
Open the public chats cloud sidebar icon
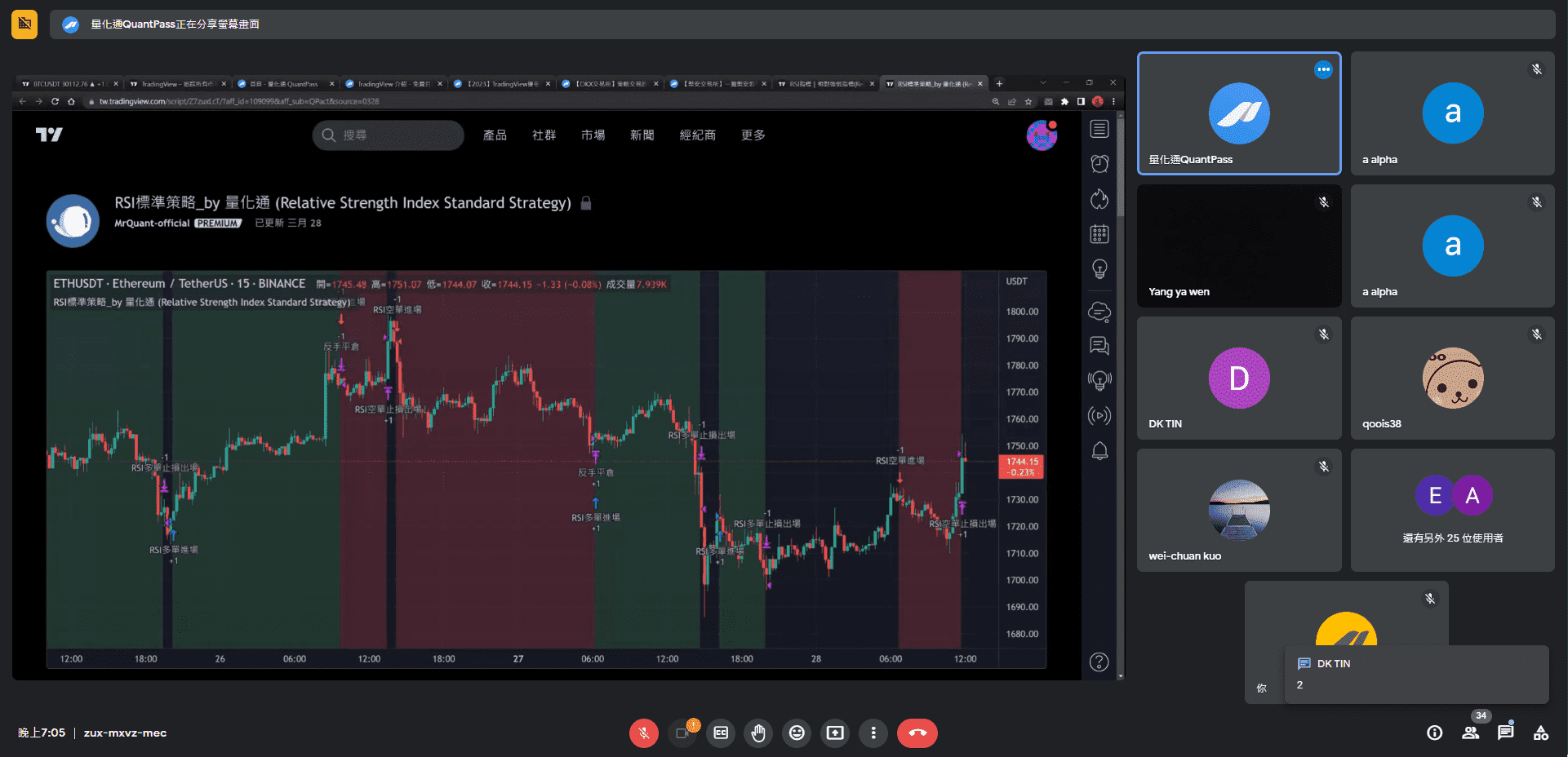click(1099, 312)
